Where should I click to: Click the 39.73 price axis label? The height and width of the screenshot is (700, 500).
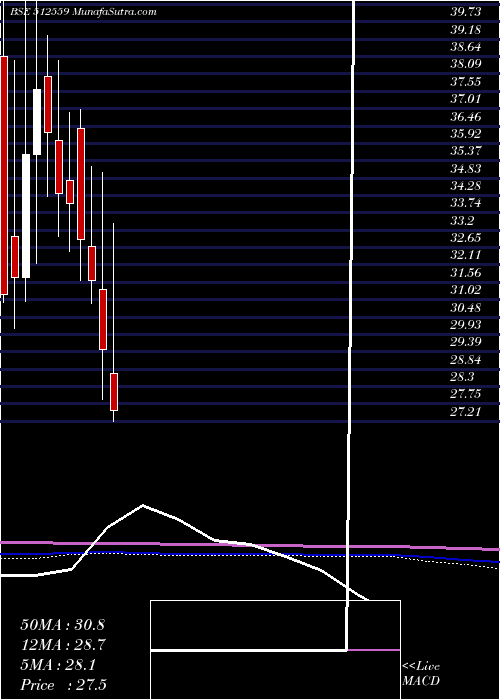(466, 12)
